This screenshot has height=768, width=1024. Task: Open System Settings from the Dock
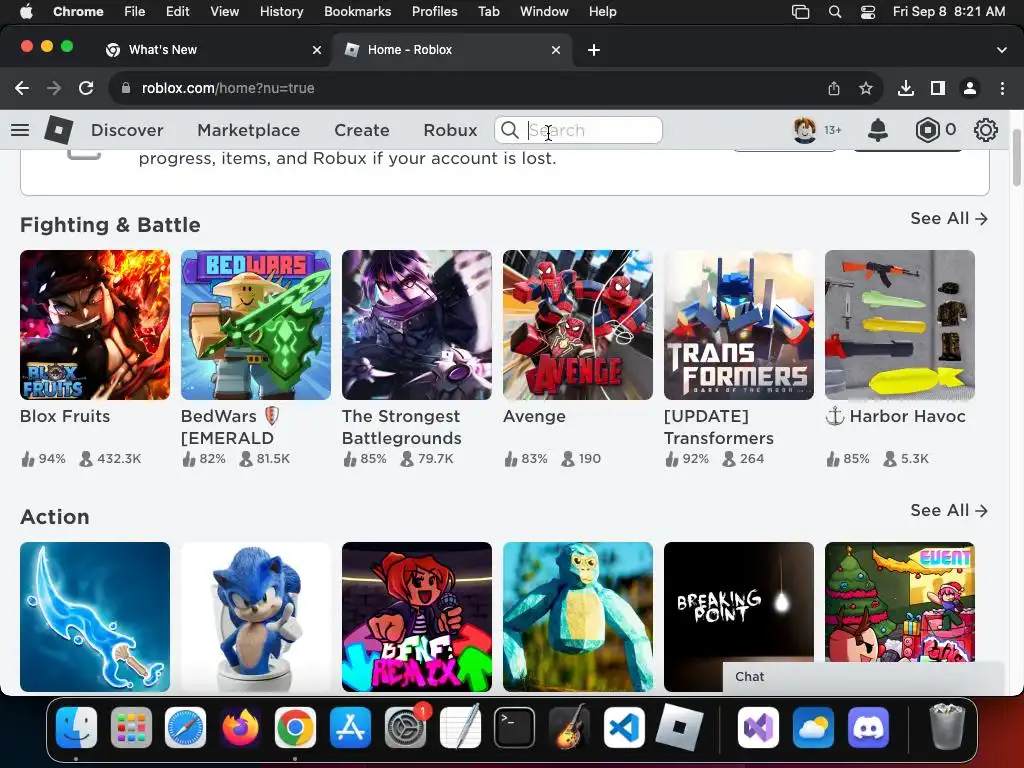[x=405, y=728]
